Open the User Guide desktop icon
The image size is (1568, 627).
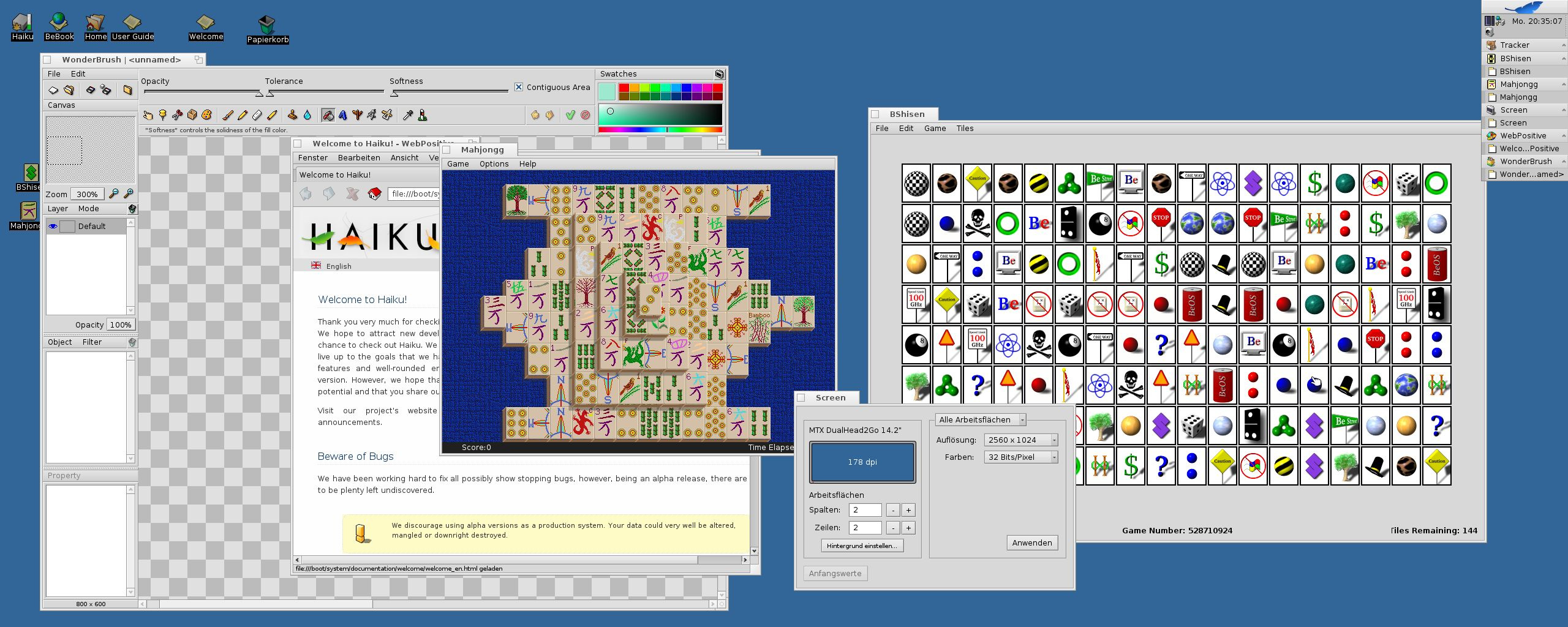(x=132, y=27)
